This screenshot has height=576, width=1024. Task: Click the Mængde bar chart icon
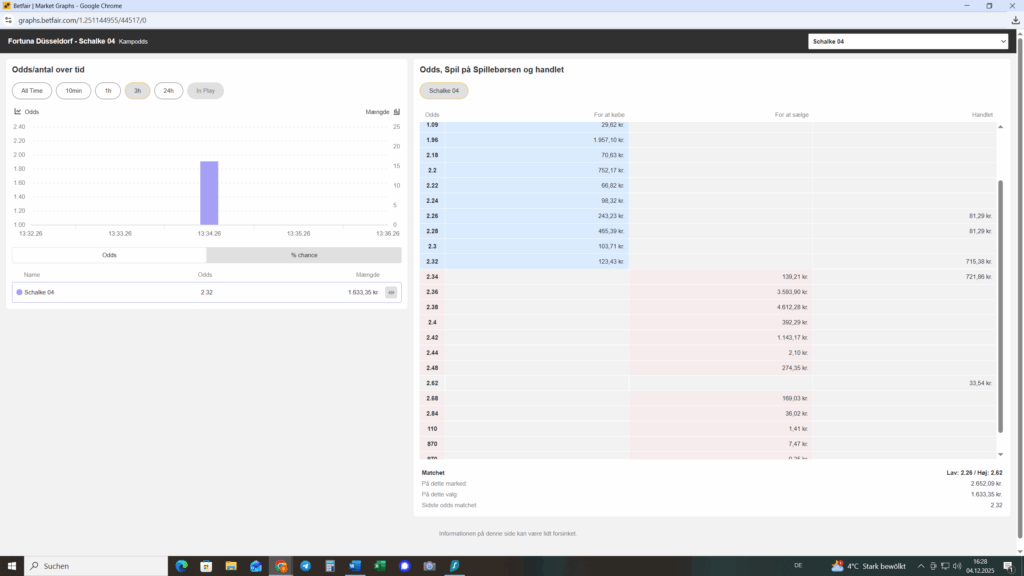[x=397, y=112]
